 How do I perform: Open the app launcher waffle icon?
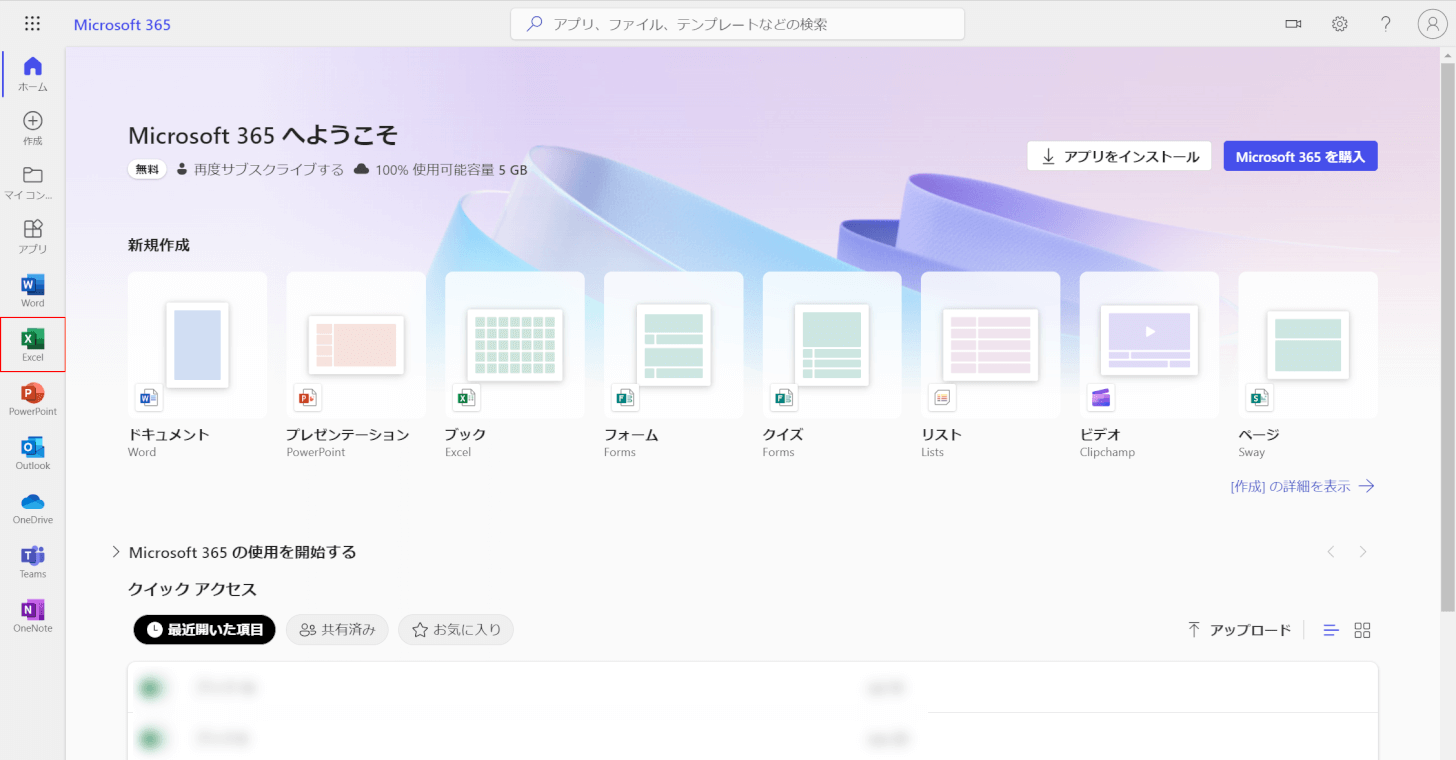coord(32,24)
